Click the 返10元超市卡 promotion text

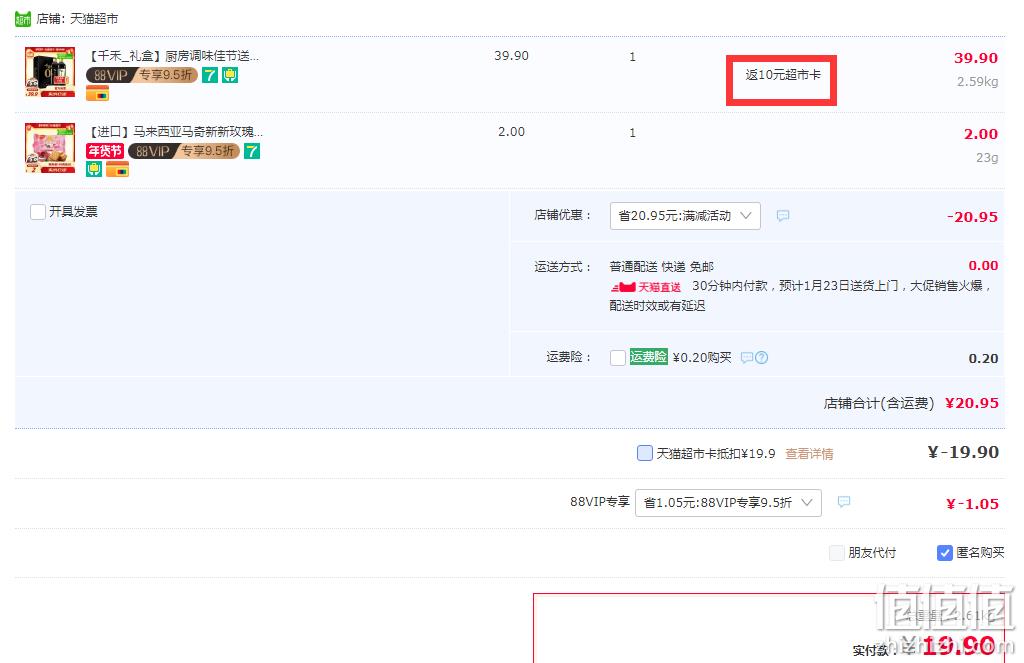click(x=783, y=75)
